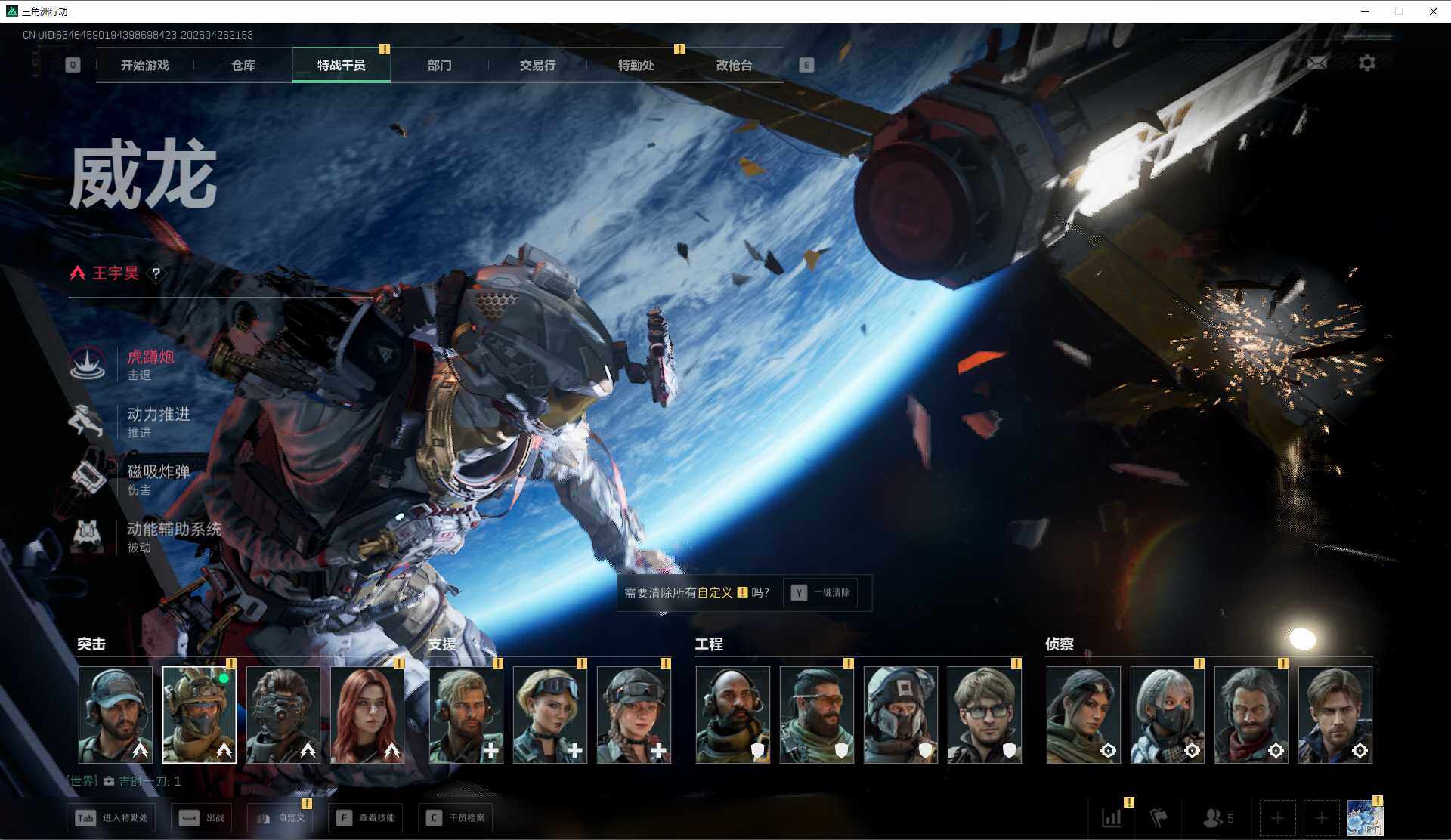Click the 查看技能 button
Image resolution: width=1451 pixels, height=840 pixels.
(367, 817)
